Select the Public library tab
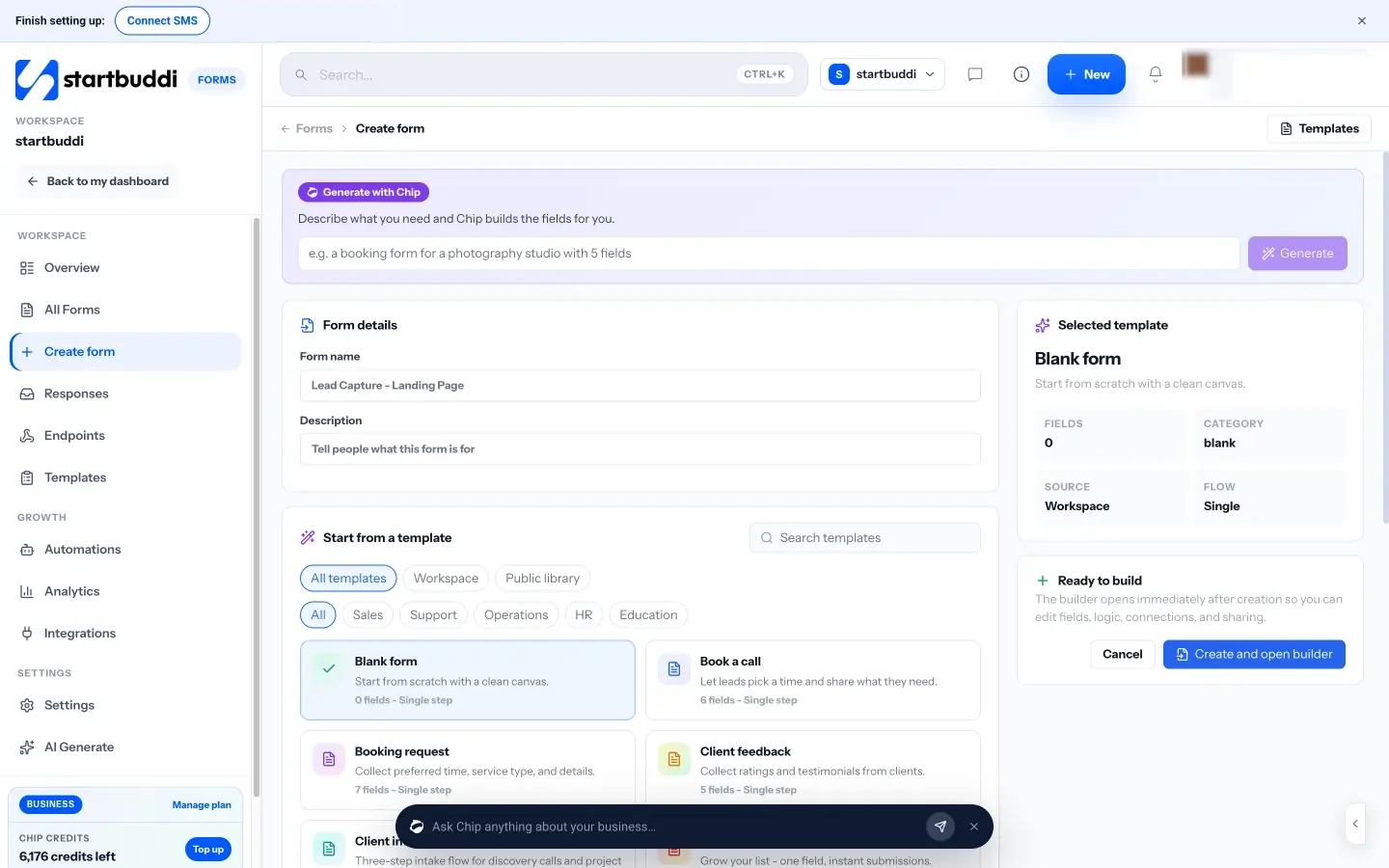 pyautogui.click(x=542, y=579)
